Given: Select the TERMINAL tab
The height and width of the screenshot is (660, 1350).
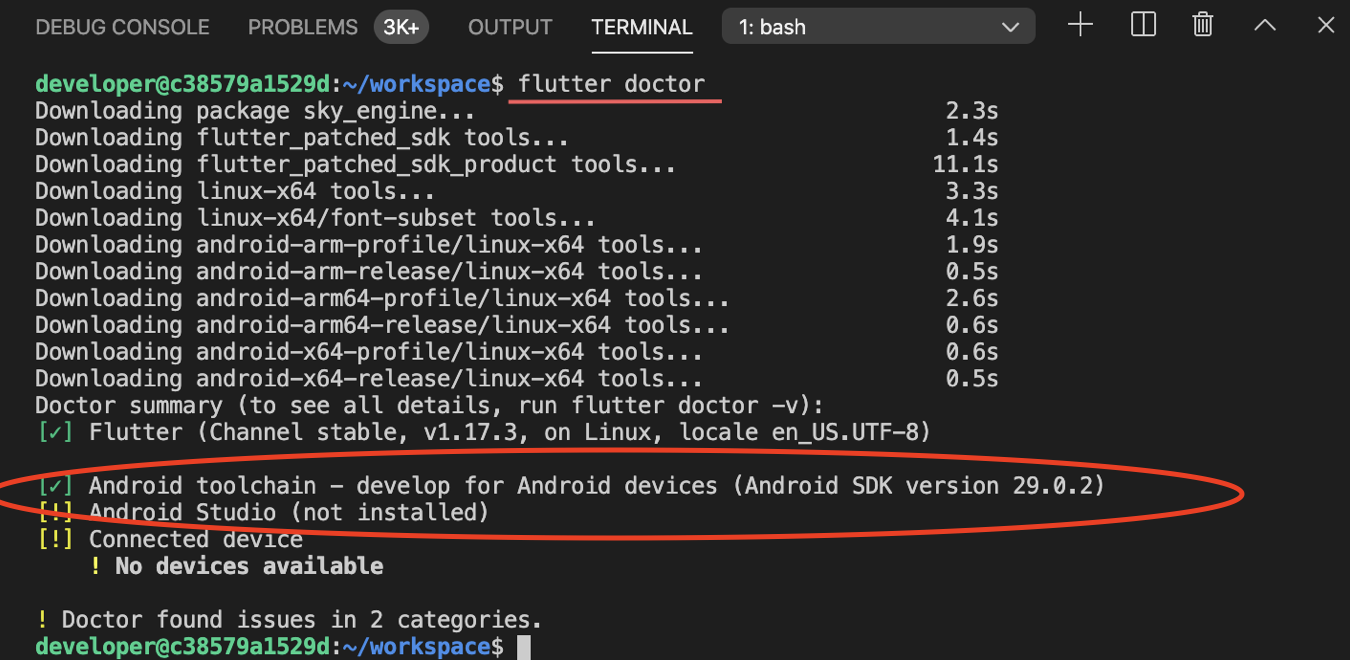Looking at the screenshot, I should point(642,28).
